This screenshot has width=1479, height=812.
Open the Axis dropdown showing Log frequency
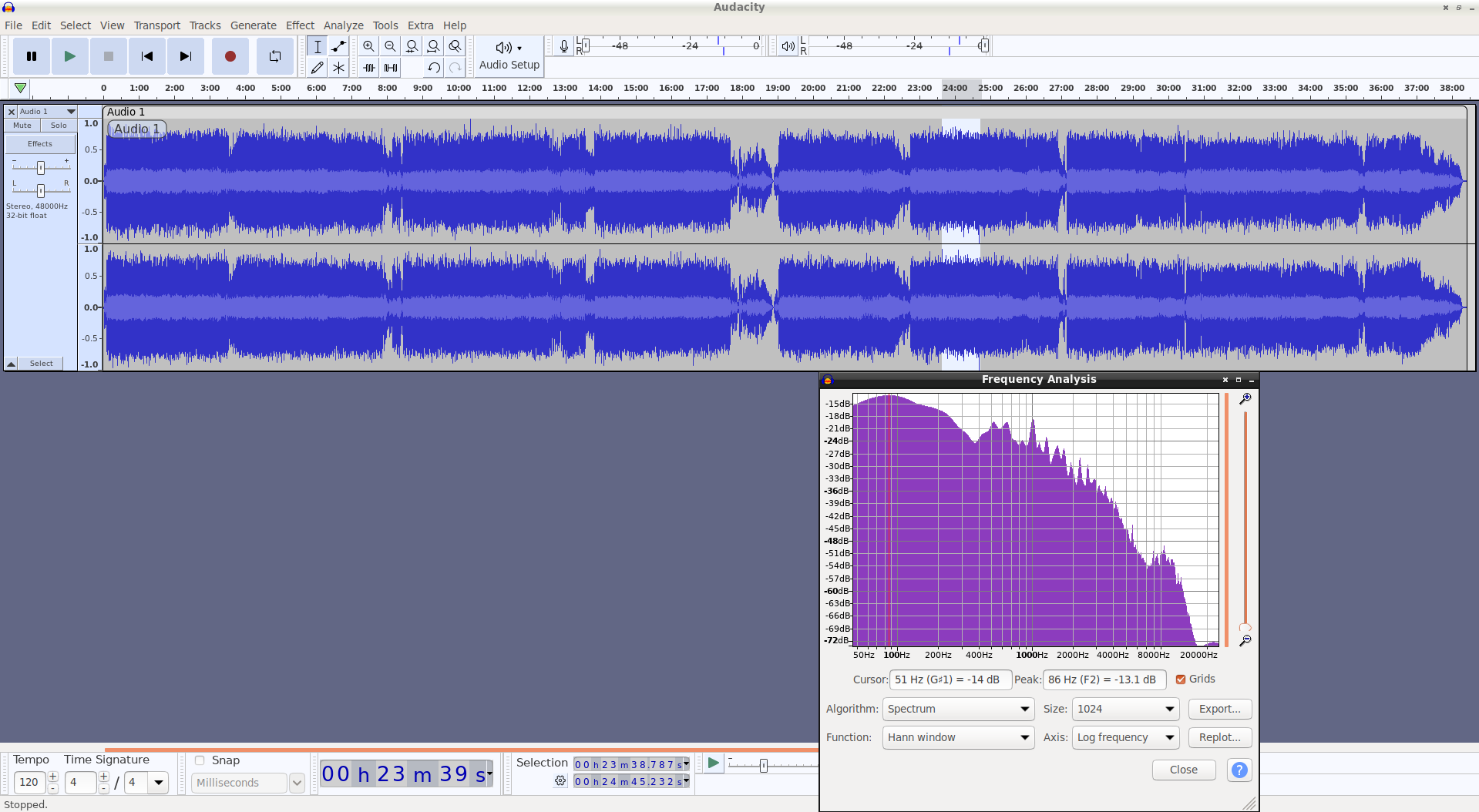(x=1126, y=737)
